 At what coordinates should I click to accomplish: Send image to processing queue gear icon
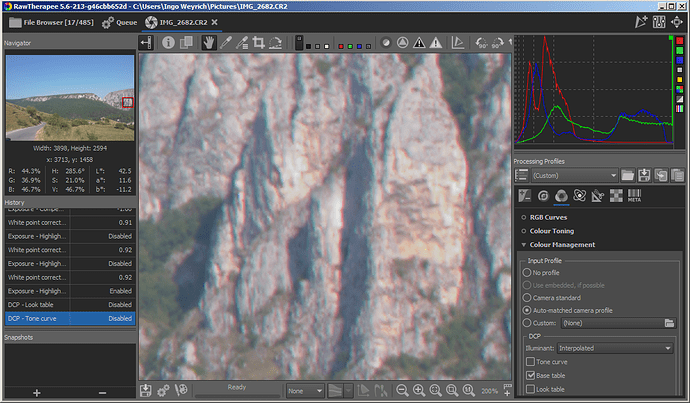pyautogui.click(x=163, y=390)
